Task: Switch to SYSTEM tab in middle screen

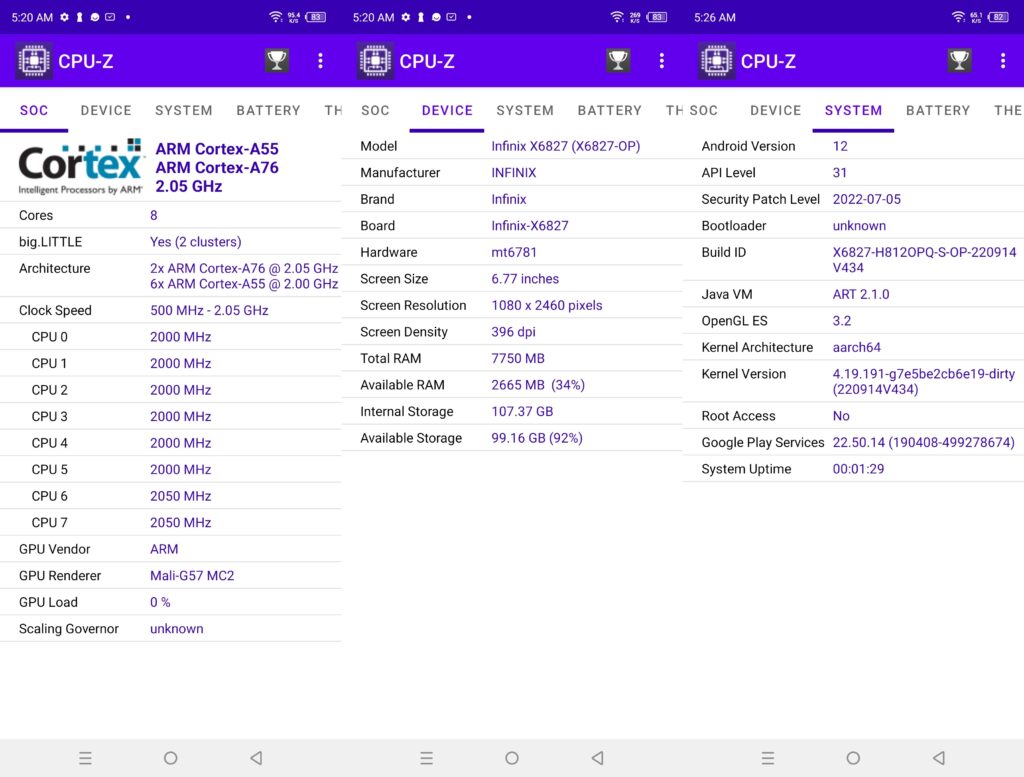Action: (525, 110)
